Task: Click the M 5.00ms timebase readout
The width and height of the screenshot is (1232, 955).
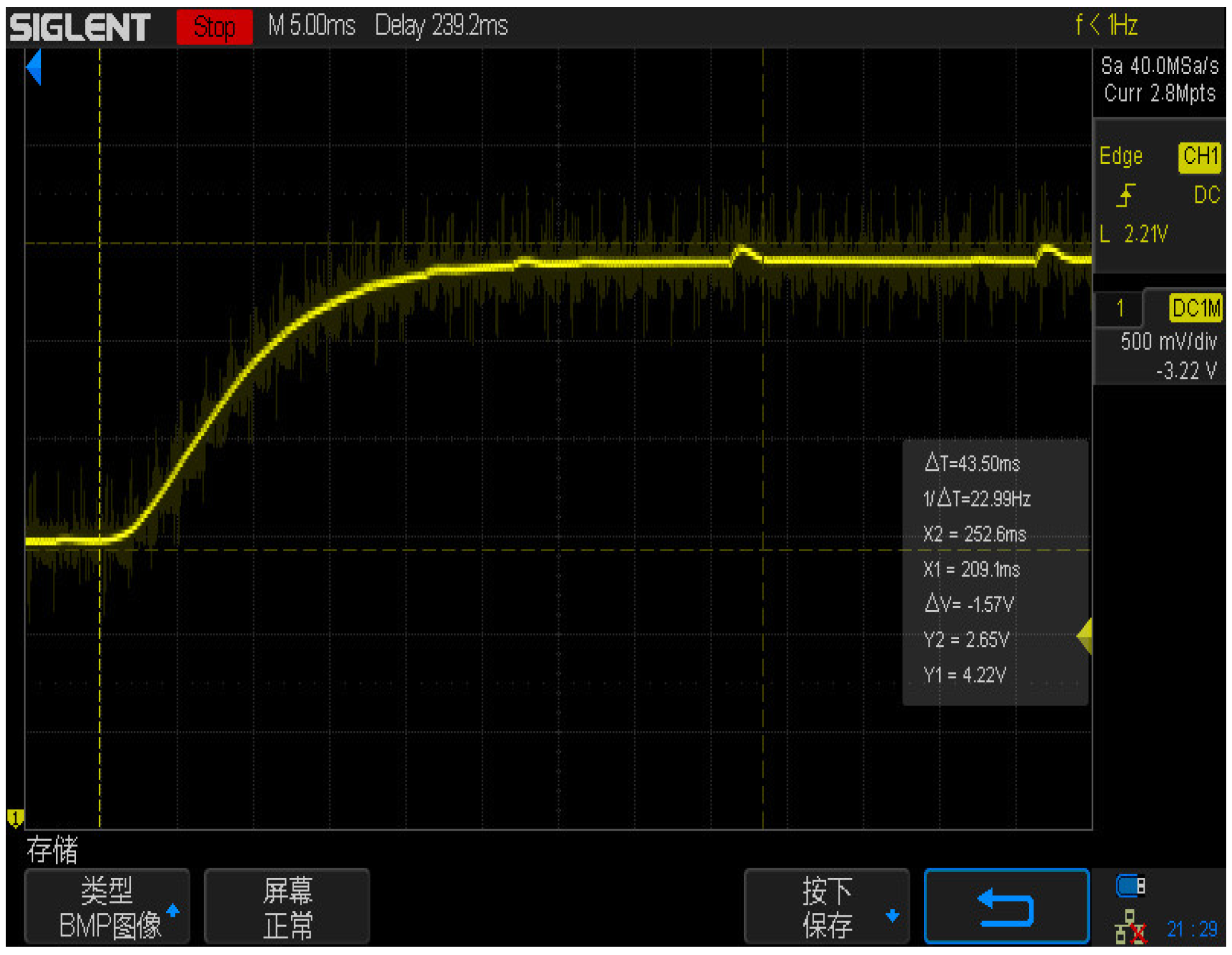Action: click(x=311, y=26)
